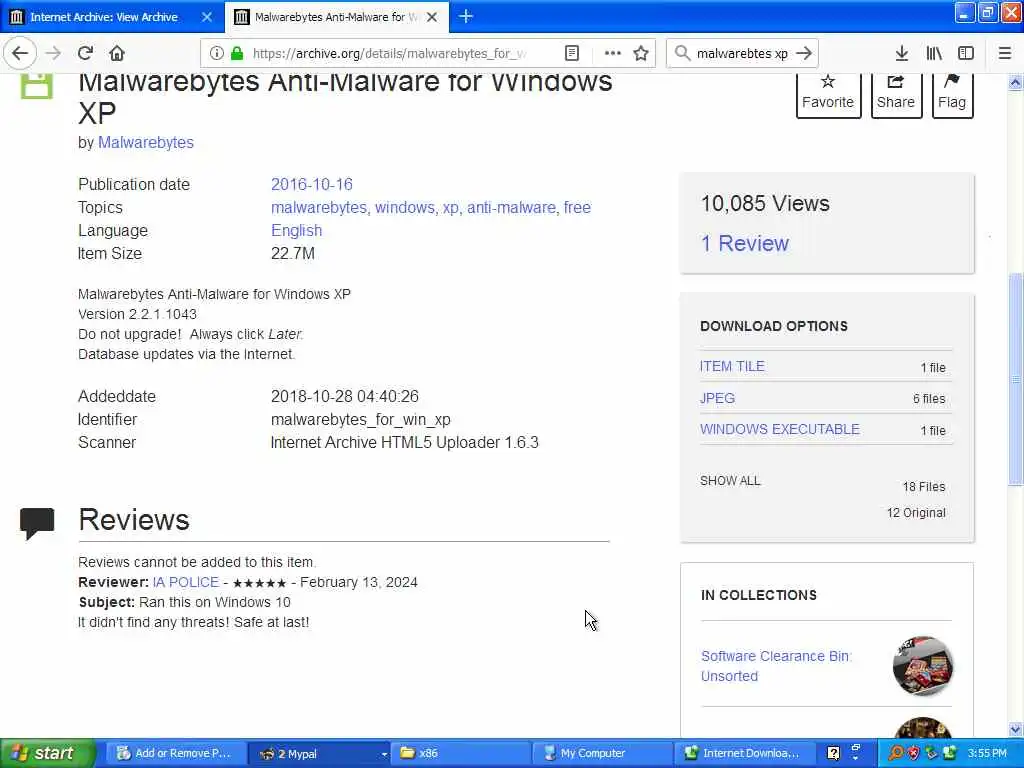Go back using the browser back arrow
The width and height of the screenshot is (1024, 768).
[20, 53]
